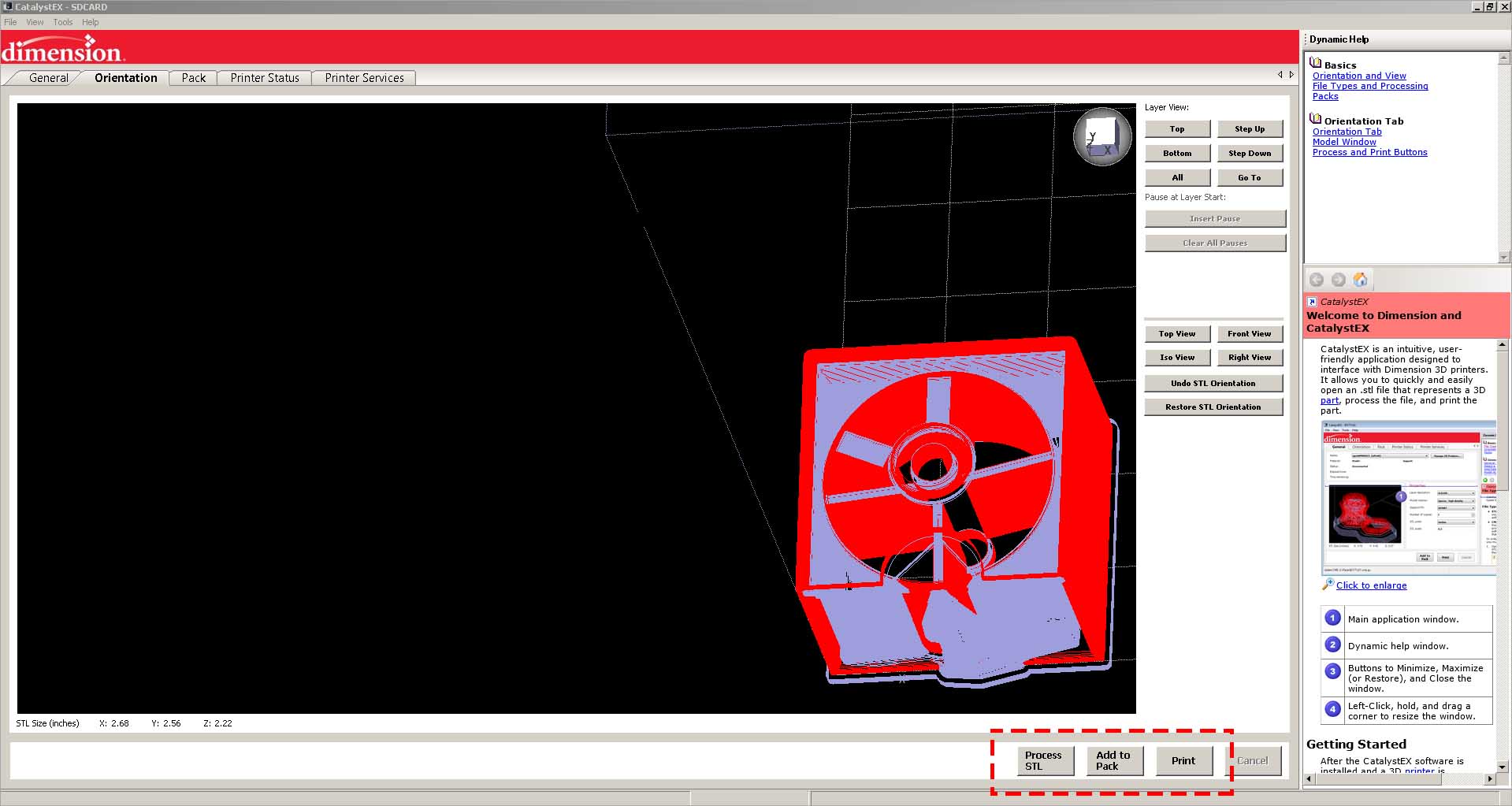Go back in Dynamic Help navigation
The image size is (1512, 806).
point(1316,280)
